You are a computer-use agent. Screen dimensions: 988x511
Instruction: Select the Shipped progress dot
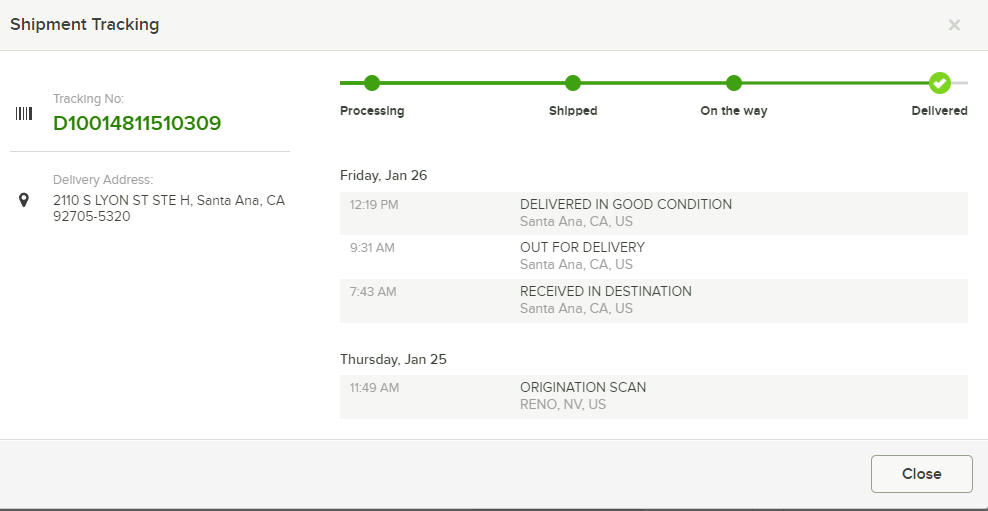pyautogui.click(x=572, y=83)
